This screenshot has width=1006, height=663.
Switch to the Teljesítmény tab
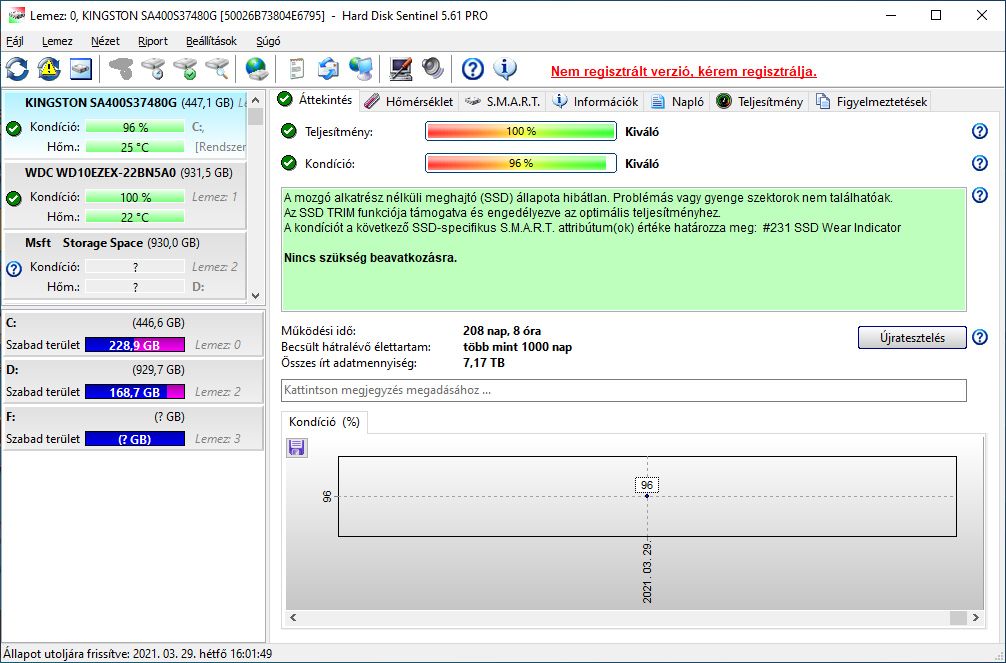pos(760,101)
